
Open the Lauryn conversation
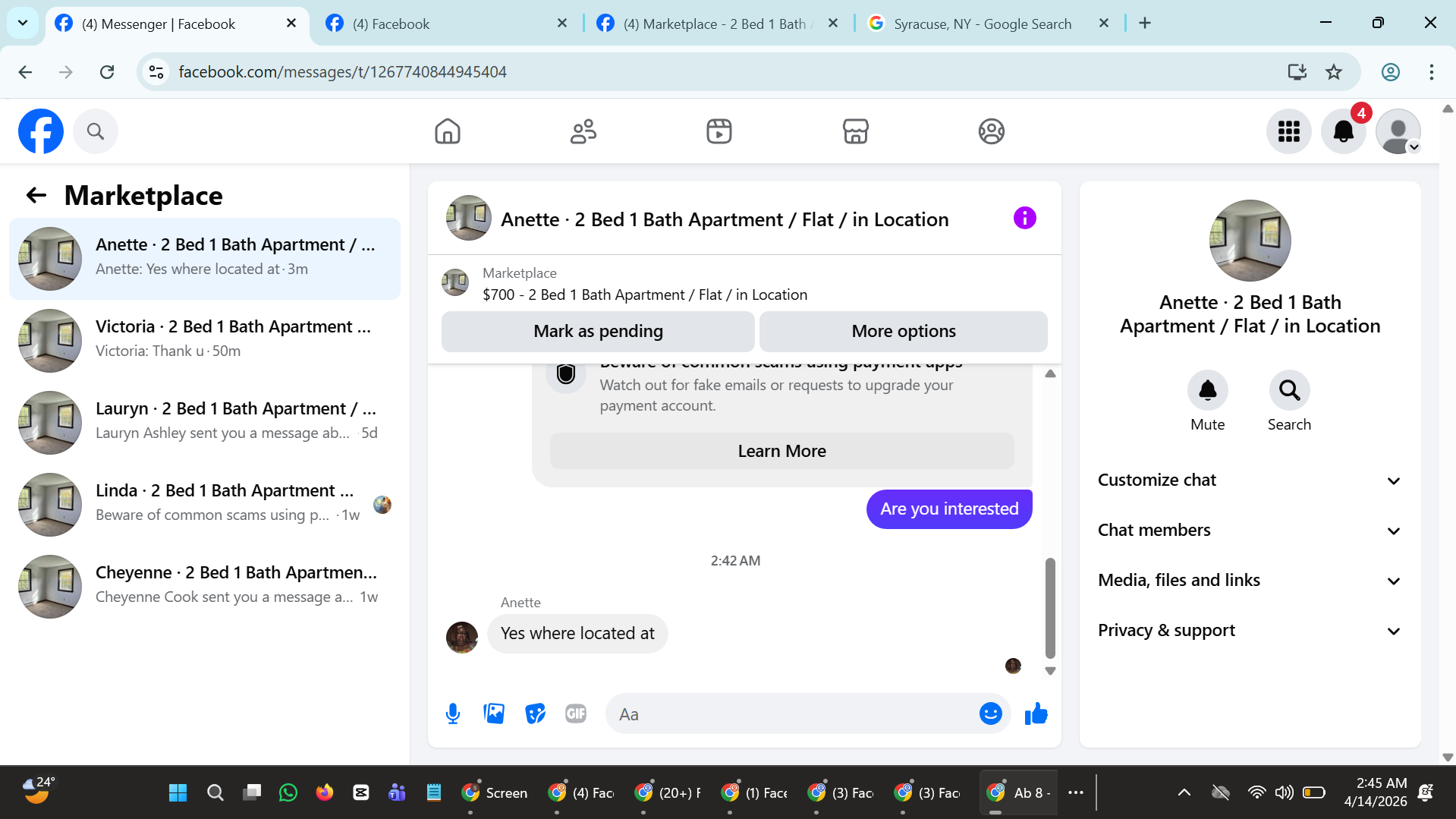click(205, 423)
